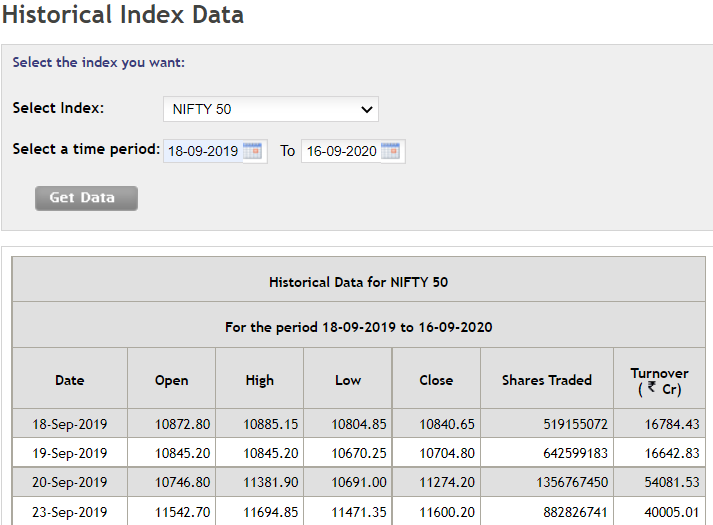
Task: Click close value 11600.20
Action: tap(447, 512)
